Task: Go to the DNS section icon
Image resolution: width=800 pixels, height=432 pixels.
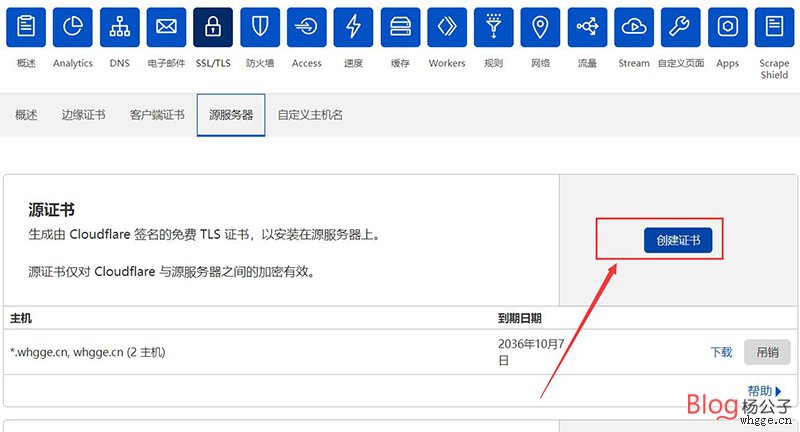Action: pyautogui.click(x=119, y=27)
